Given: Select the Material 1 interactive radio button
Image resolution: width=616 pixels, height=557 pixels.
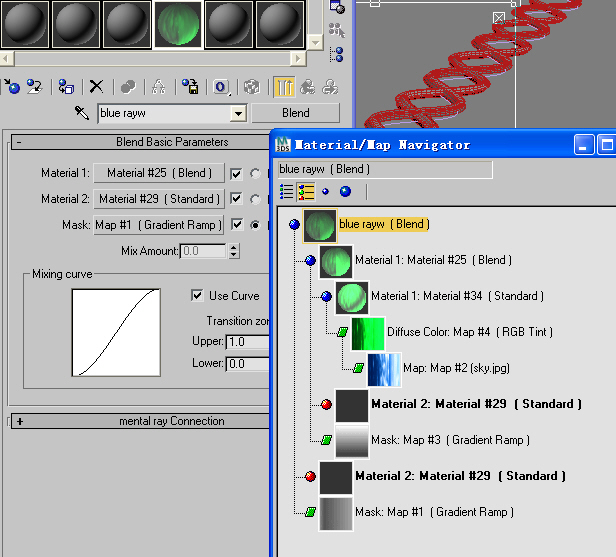Looking at the screenshot, I should 255,173.
